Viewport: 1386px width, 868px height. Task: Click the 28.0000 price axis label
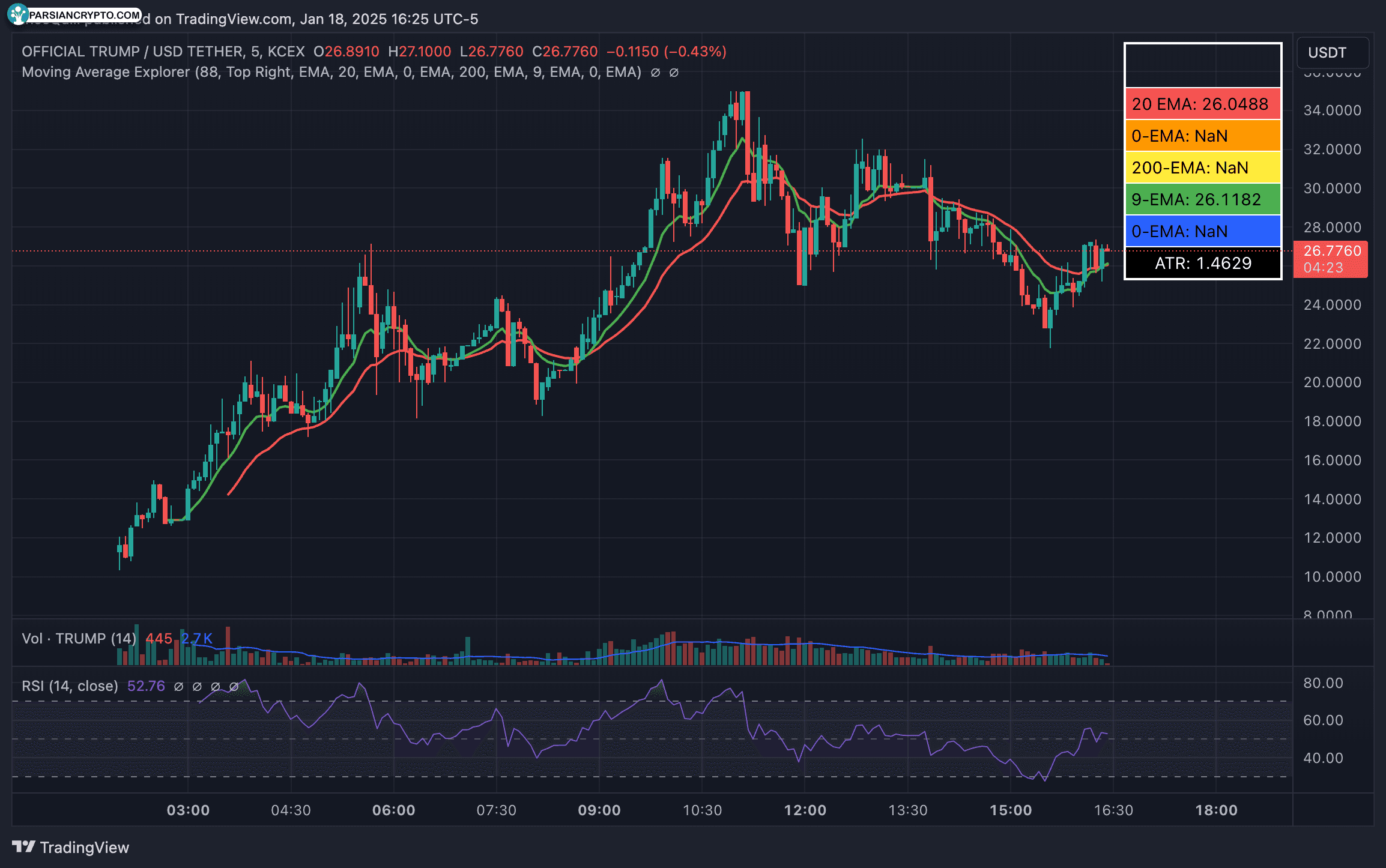1332,228
